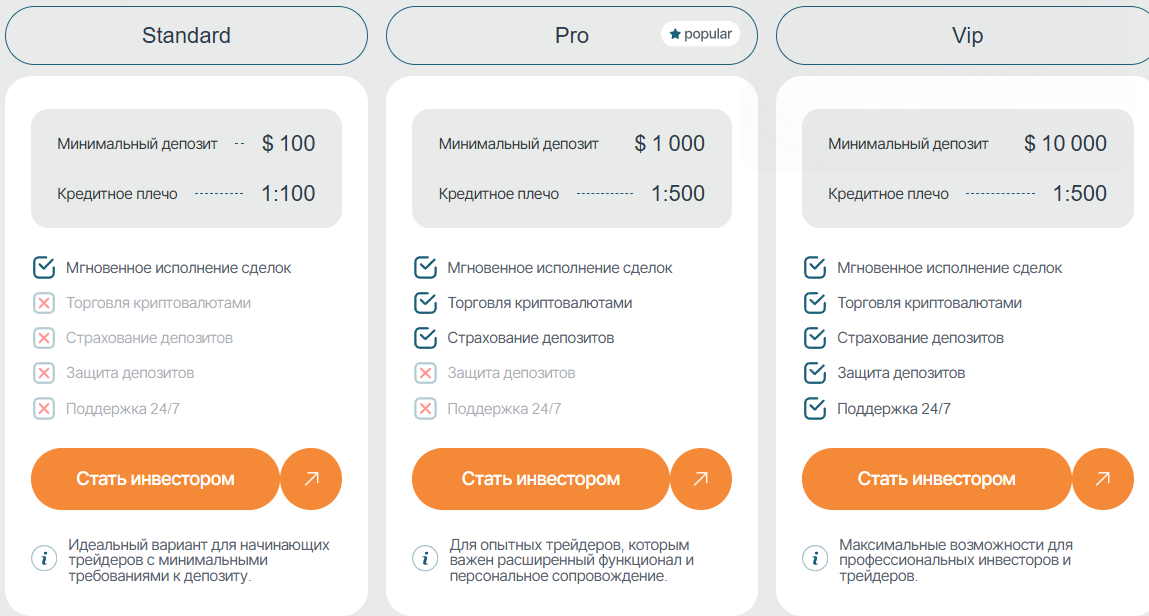Toggle Pro's Торговля криптовалютами checkbox

425,302
